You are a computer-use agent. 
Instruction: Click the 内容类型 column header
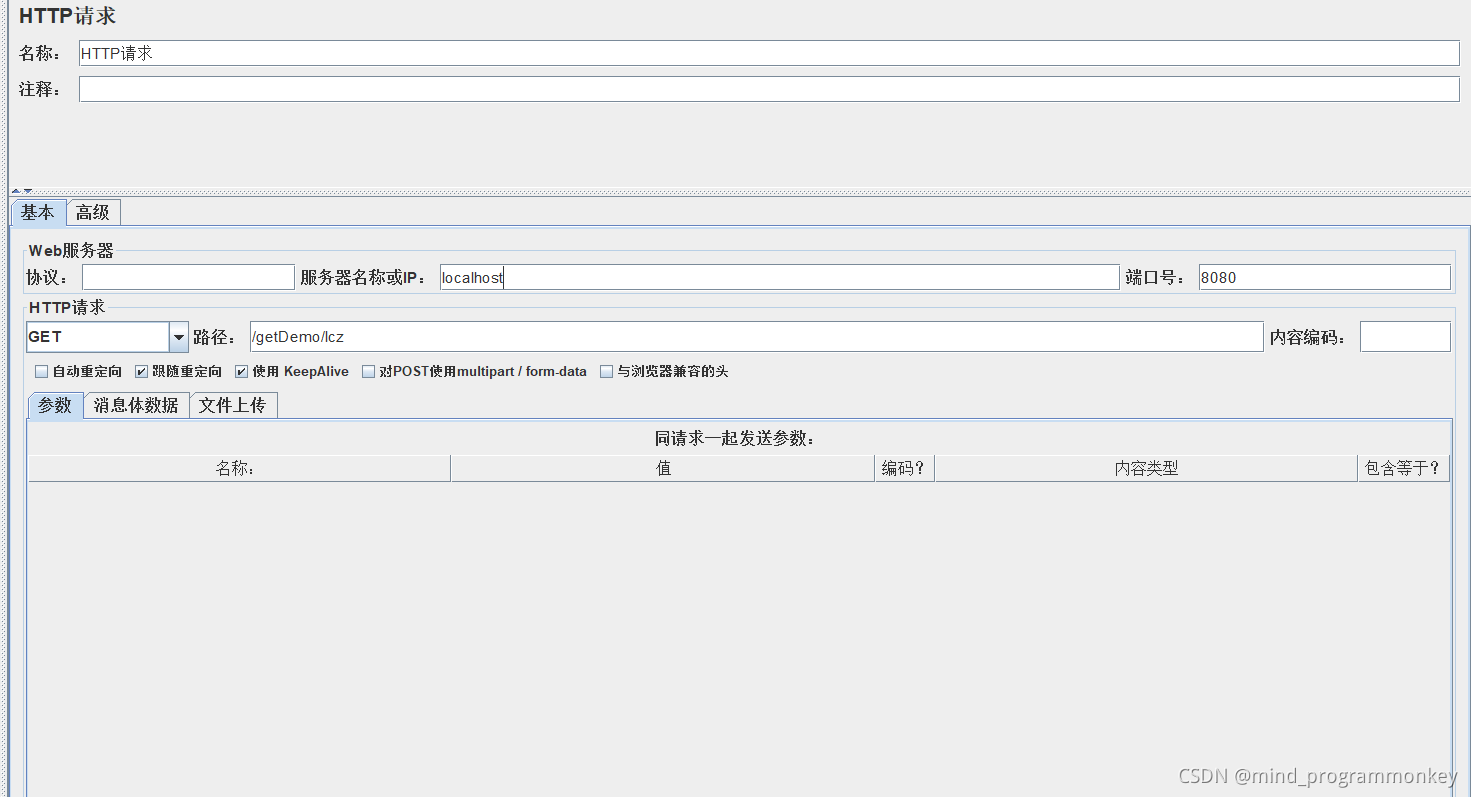coord(1146,468)
